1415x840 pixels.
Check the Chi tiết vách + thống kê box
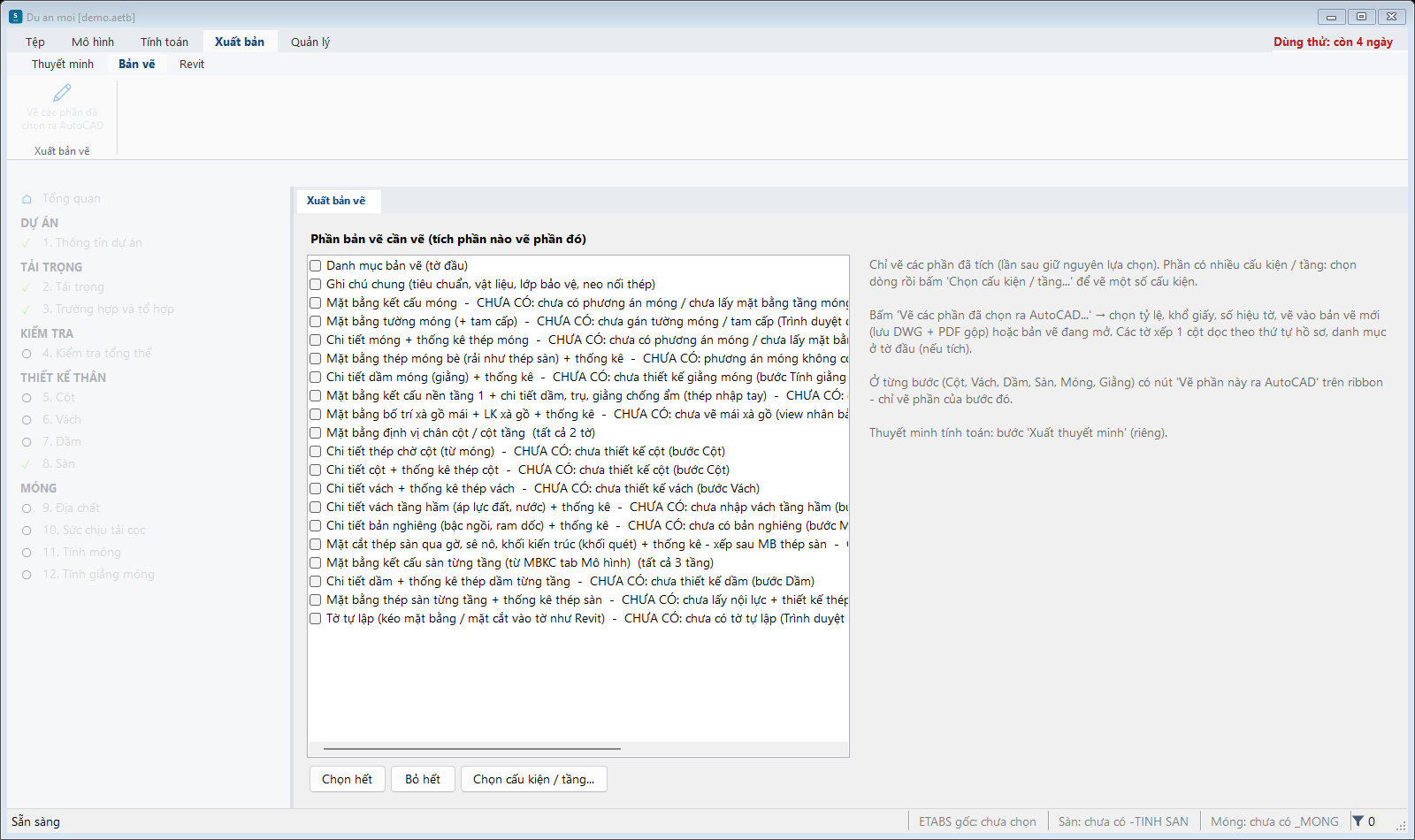315,488
